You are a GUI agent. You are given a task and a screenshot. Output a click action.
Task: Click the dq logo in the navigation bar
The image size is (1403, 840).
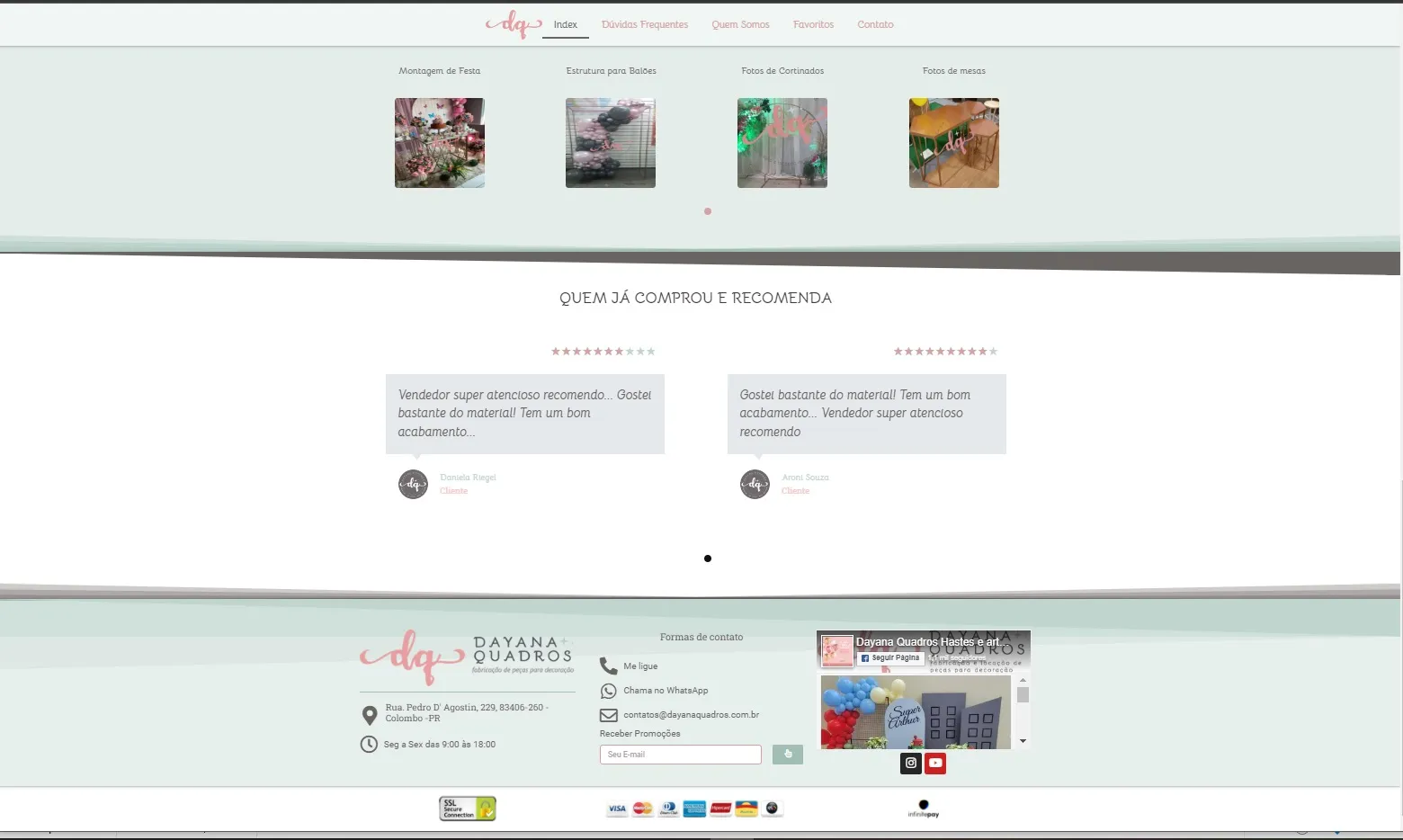coord(514,24)
